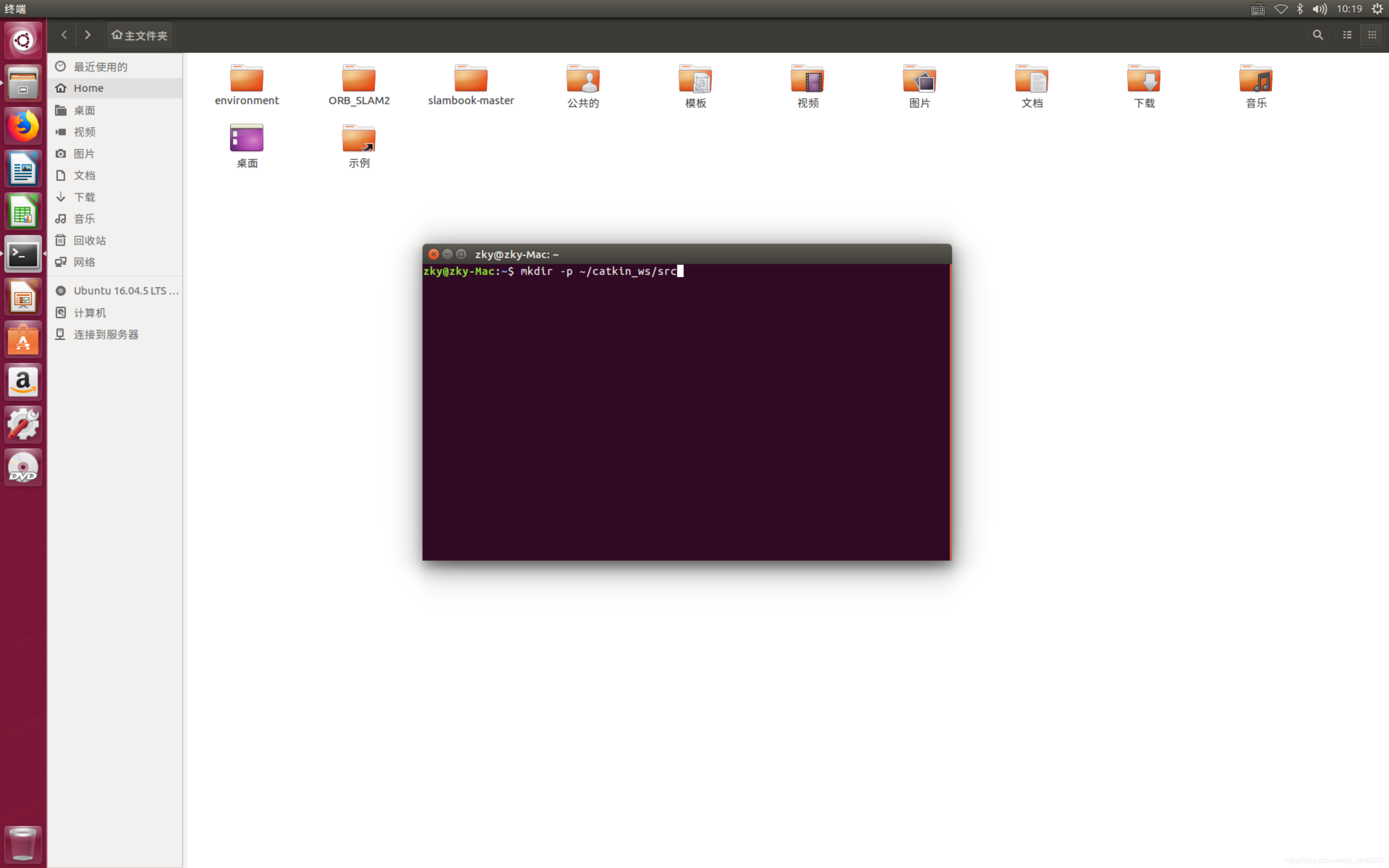This screenshot has height=868, width=1389.
Task: Open the Bluetooth indicator menu
Action: click(x=1300, y=9)
